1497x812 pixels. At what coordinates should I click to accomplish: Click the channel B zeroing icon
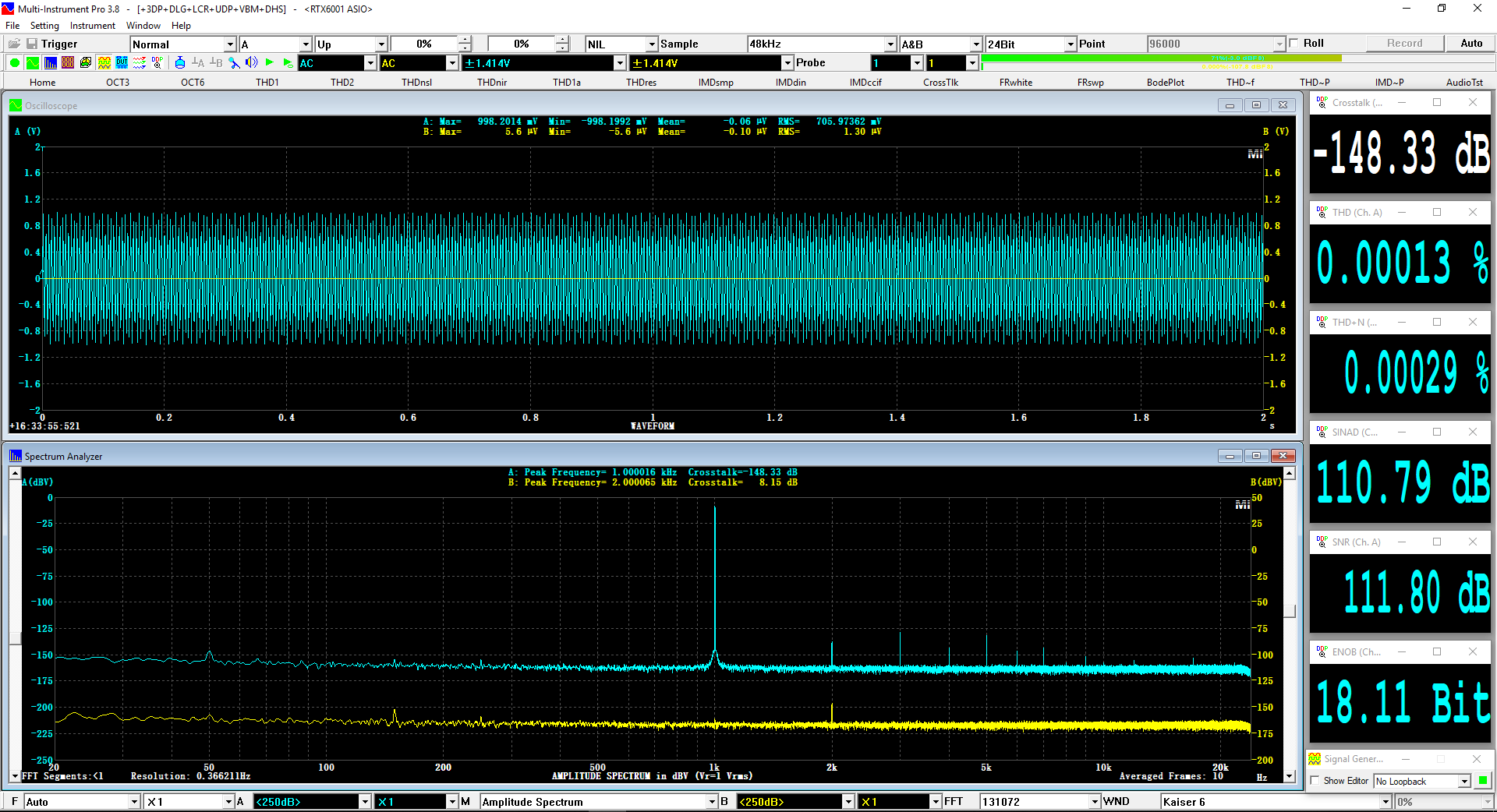tap(216, 63)
